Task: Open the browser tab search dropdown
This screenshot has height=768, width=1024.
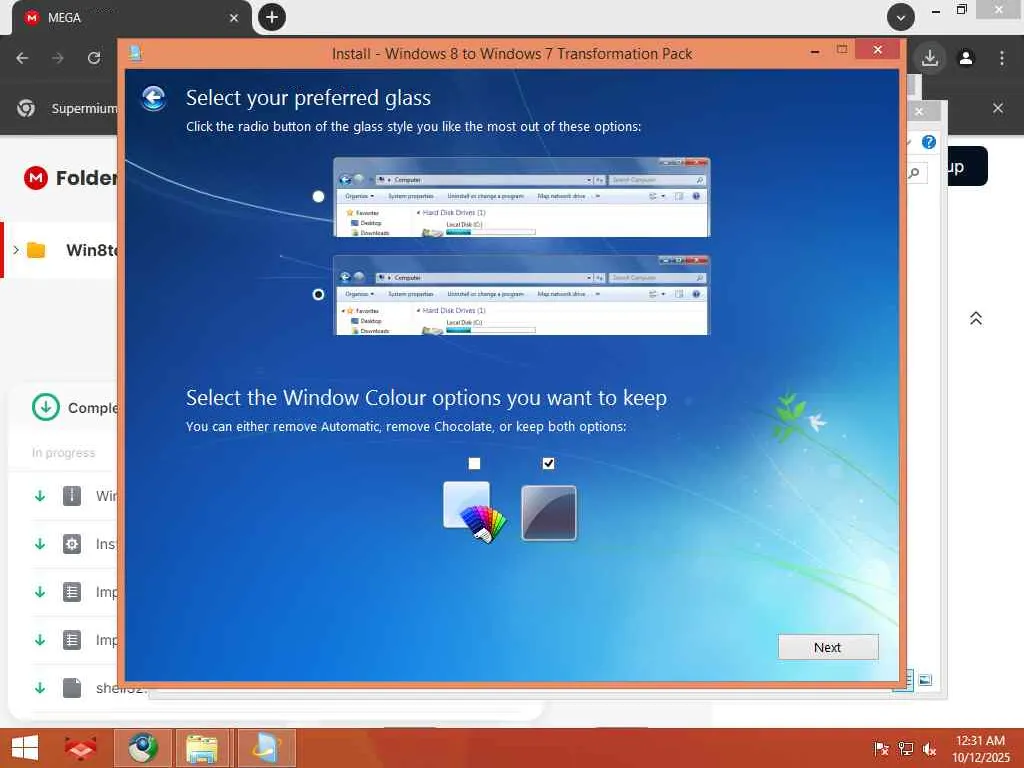Action: pos(901,18)
